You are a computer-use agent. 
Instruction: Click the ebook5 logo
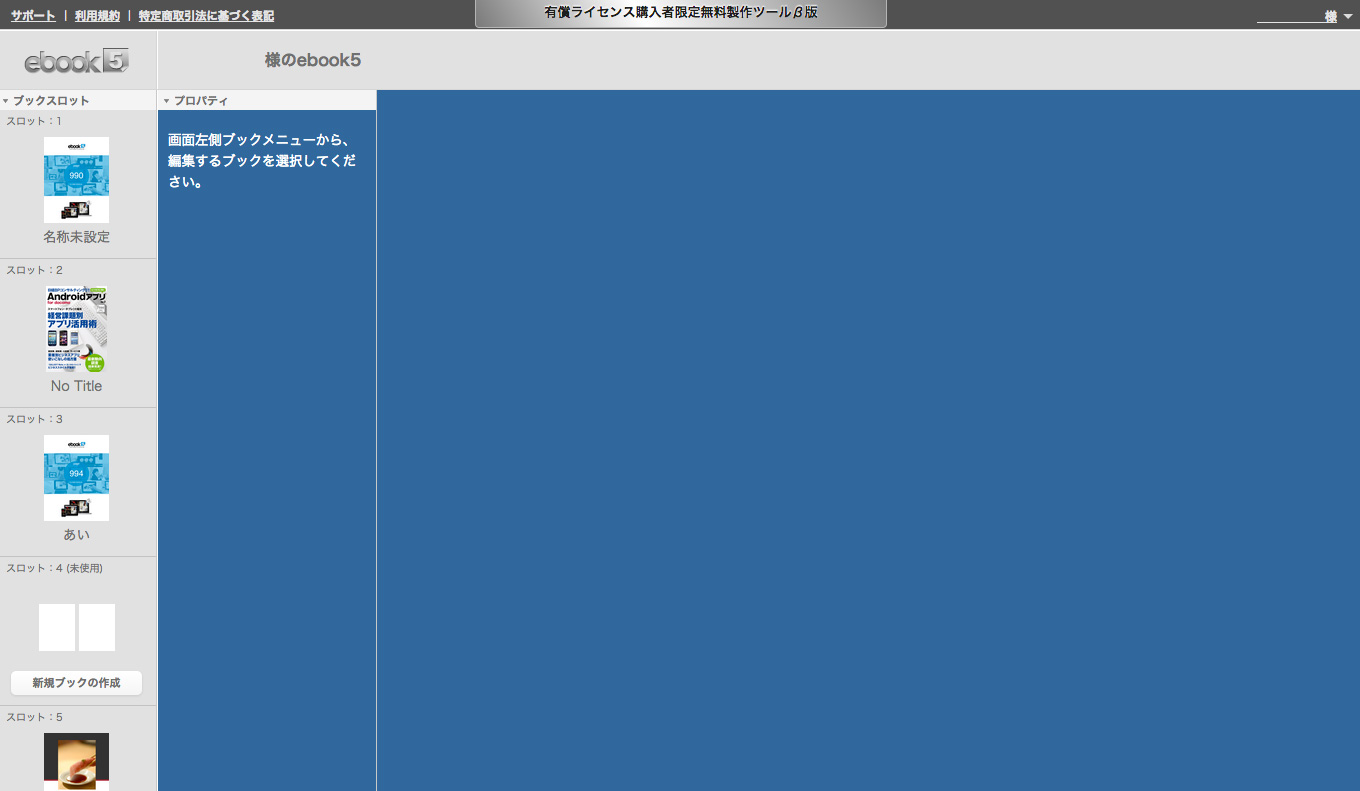77,61
